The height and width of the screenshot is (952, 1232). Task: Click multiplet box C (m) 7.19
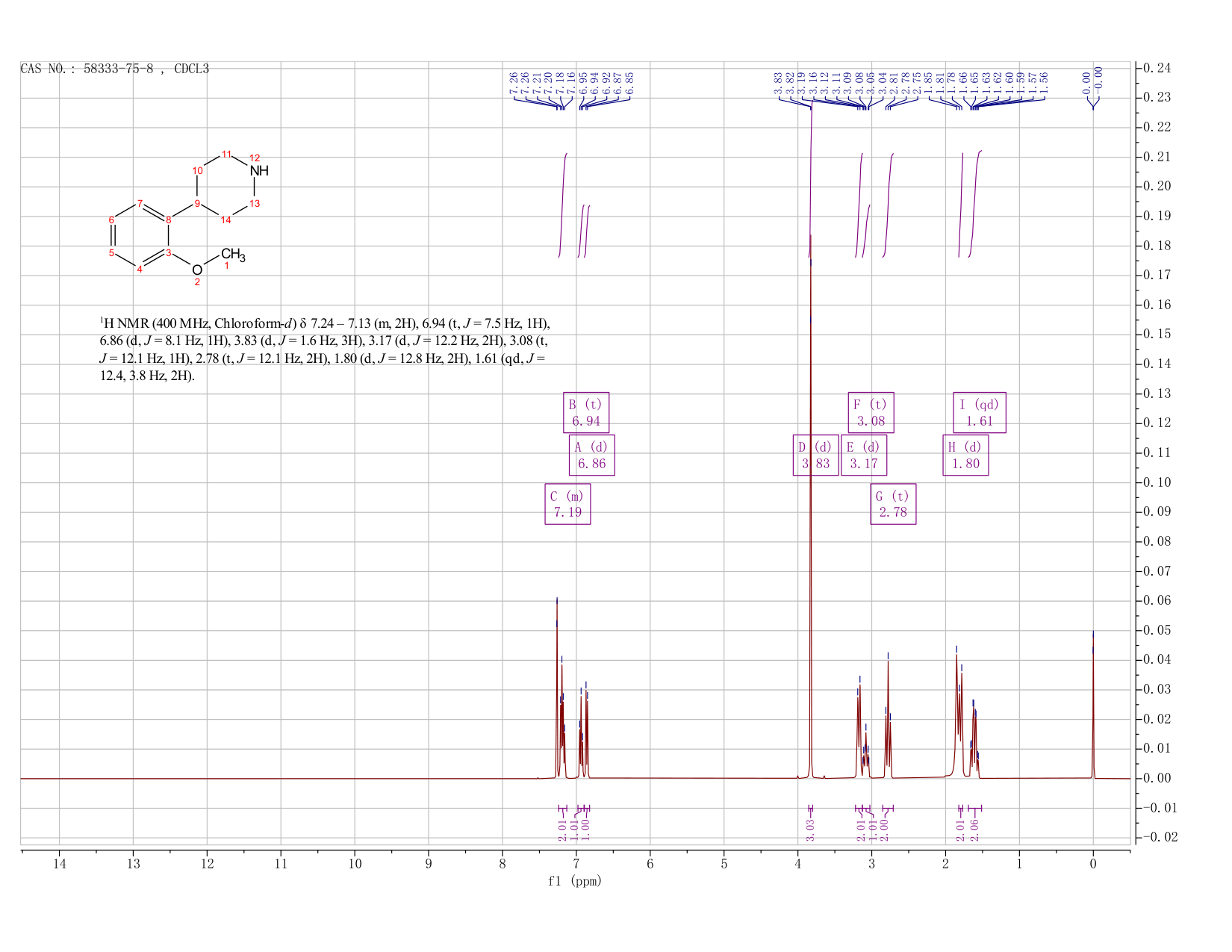click(x=567, y=504)
